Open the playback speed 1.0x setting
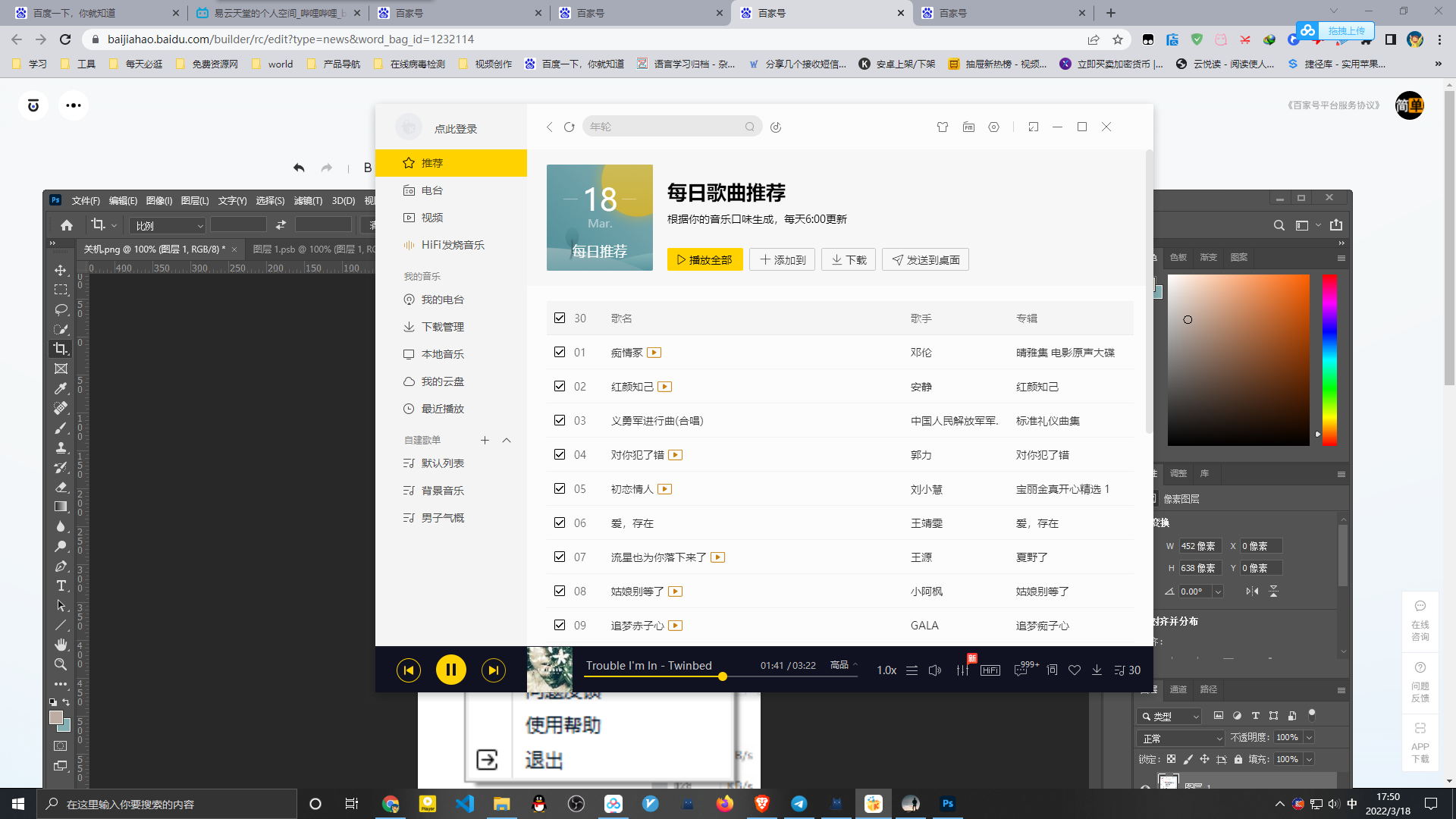1456x819 pixels. click(x=886, y=670)
